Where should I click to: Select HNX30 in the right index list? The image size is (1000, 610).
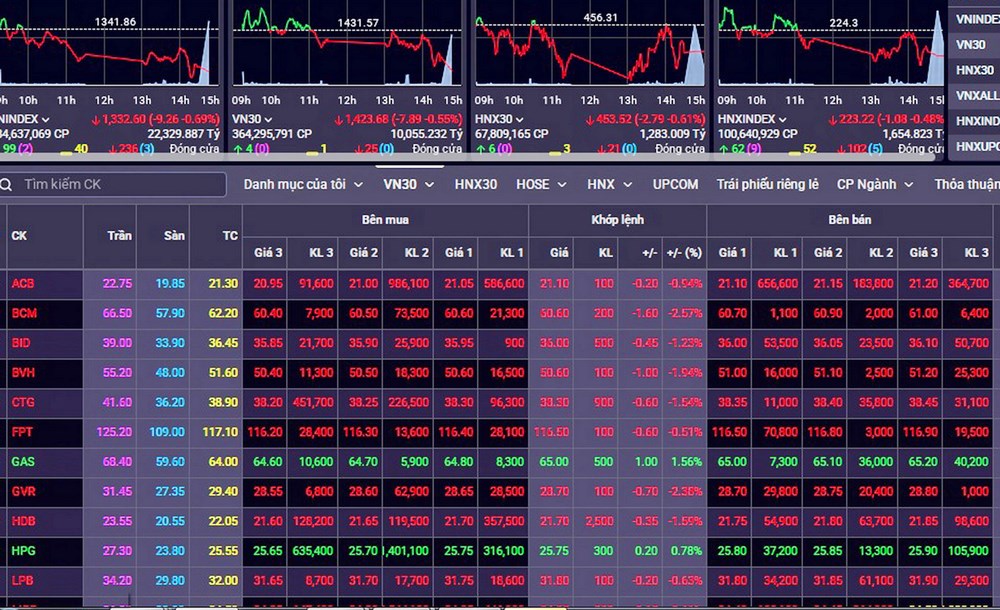click(x=974, y=70)
